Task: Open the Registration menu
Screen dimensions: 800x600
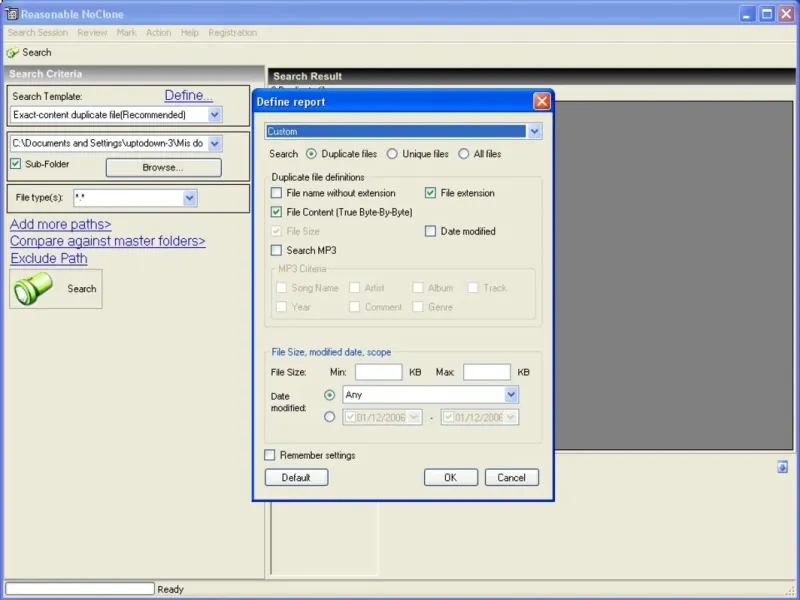Action: click(232, 33)
